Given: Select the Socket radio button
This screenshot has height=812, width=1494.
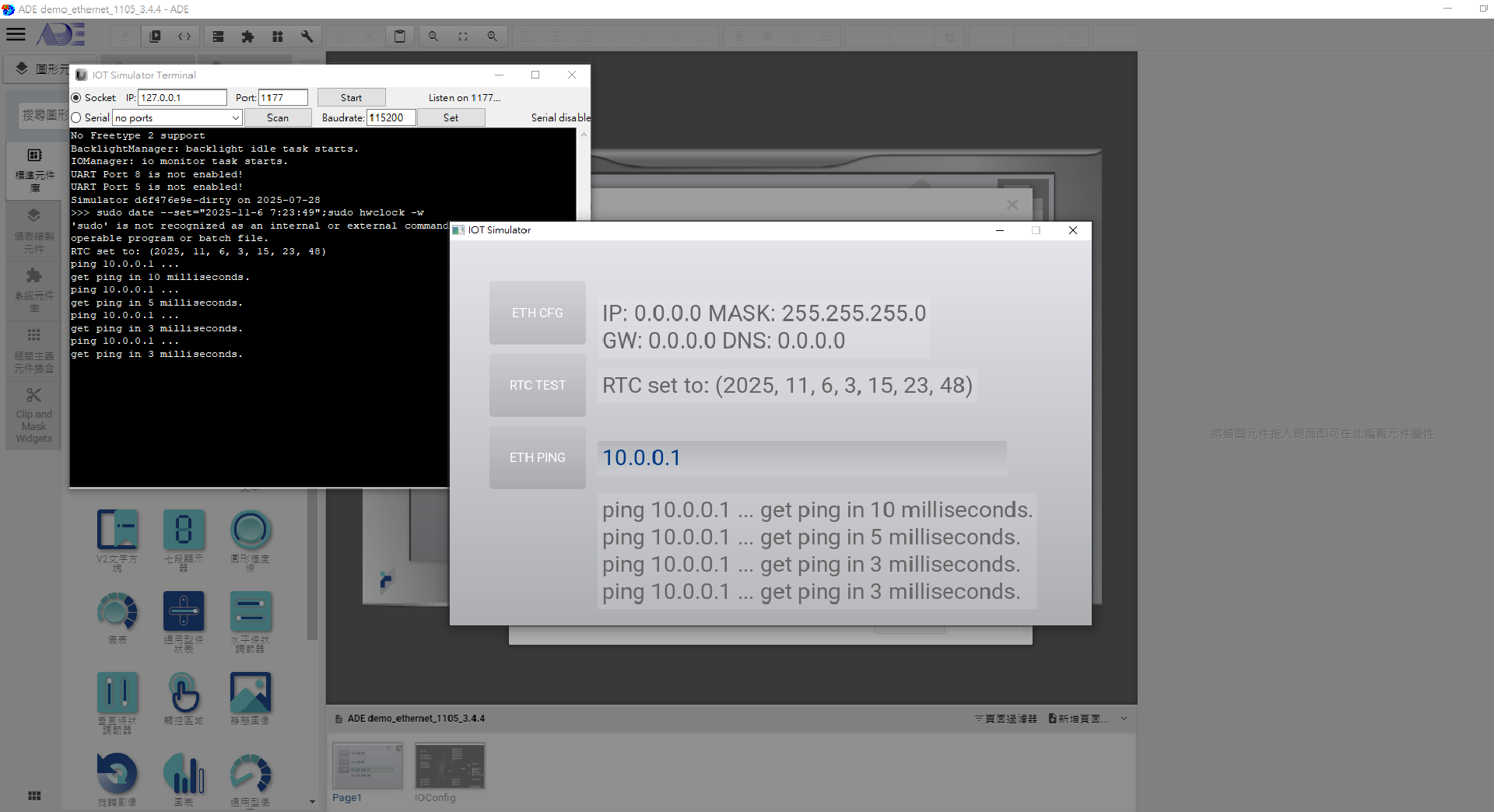Looking at the screenshot, I should point(76,98).
